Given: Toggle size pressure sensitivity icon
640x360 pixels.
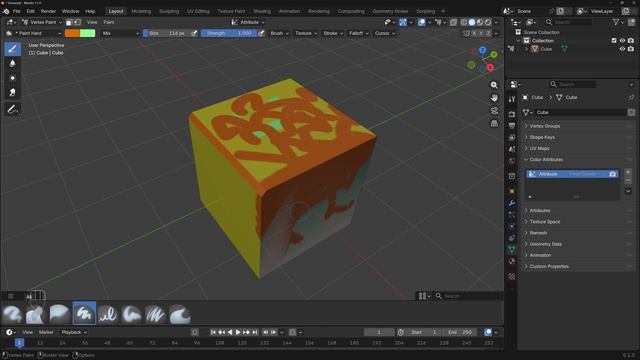Looking at the screenshot, I should pos(194,33).
